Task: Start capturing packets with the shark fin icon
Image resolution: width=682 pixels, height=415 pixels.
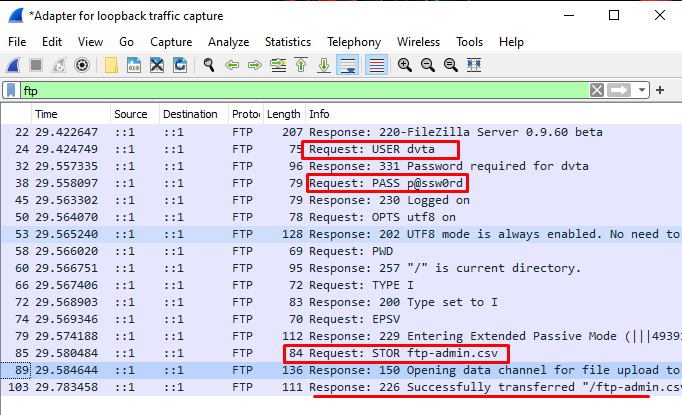Action: (13, 65)
